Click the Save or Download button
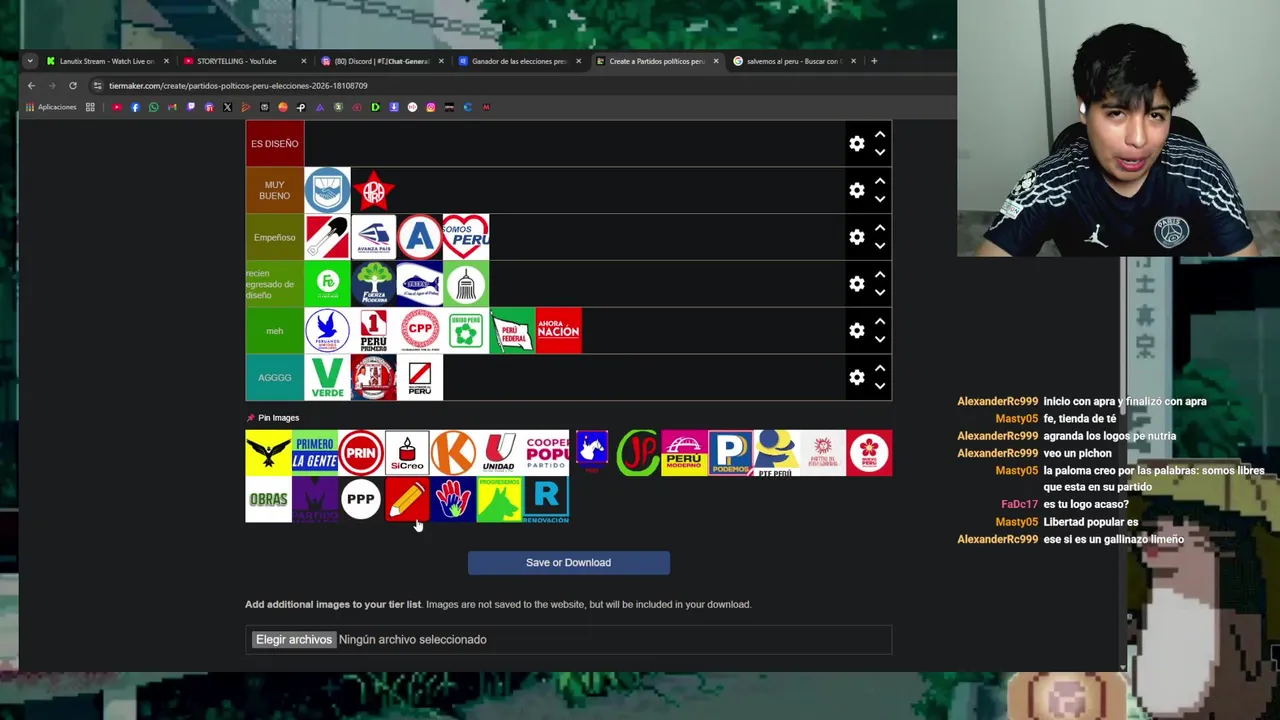Image resolution: width=1280 pixels, height=720 pixels. click(568, 562)
